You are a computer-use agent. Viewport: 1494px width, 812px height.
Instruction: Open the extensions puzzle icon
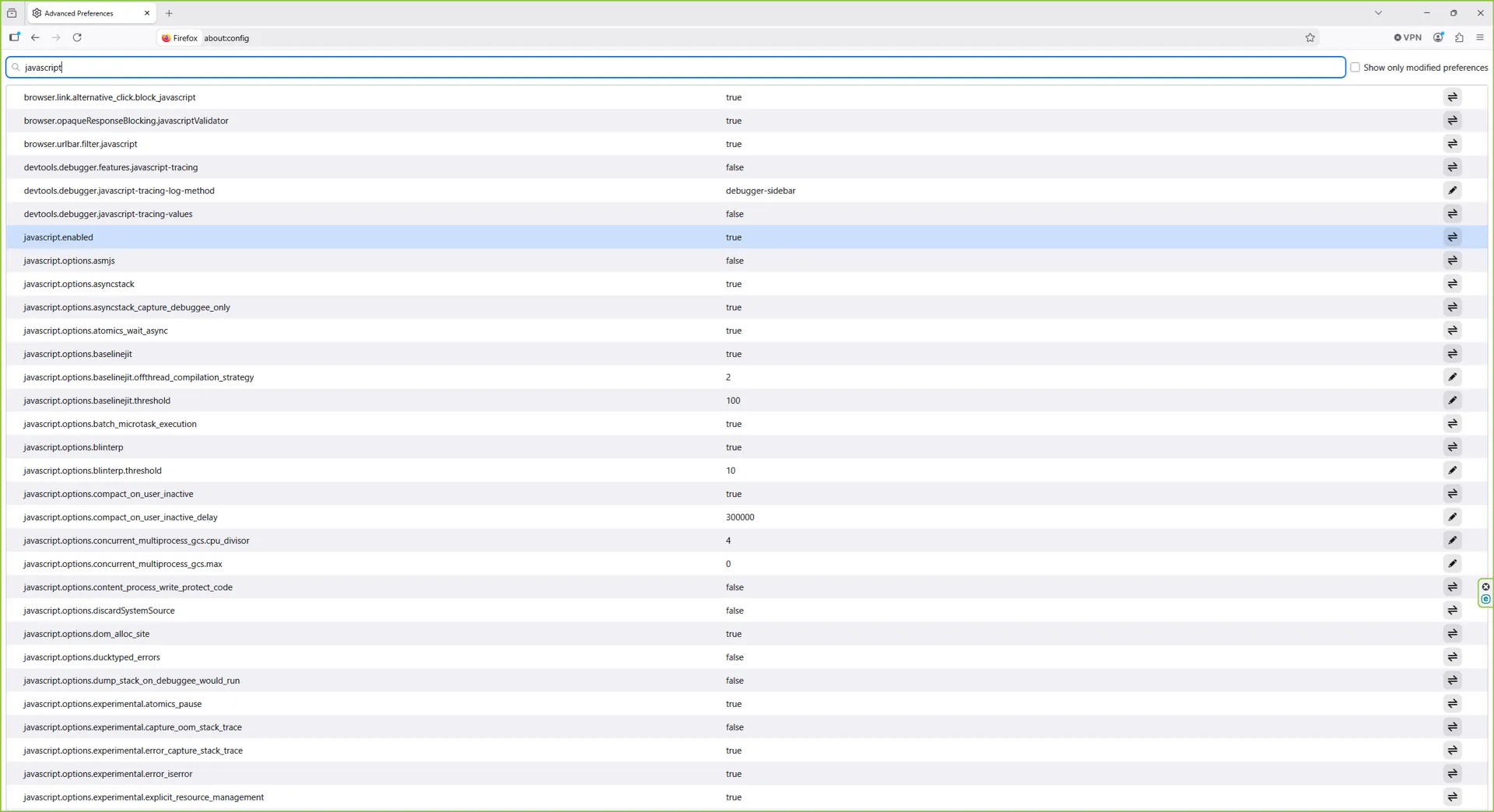(1460, 37)
